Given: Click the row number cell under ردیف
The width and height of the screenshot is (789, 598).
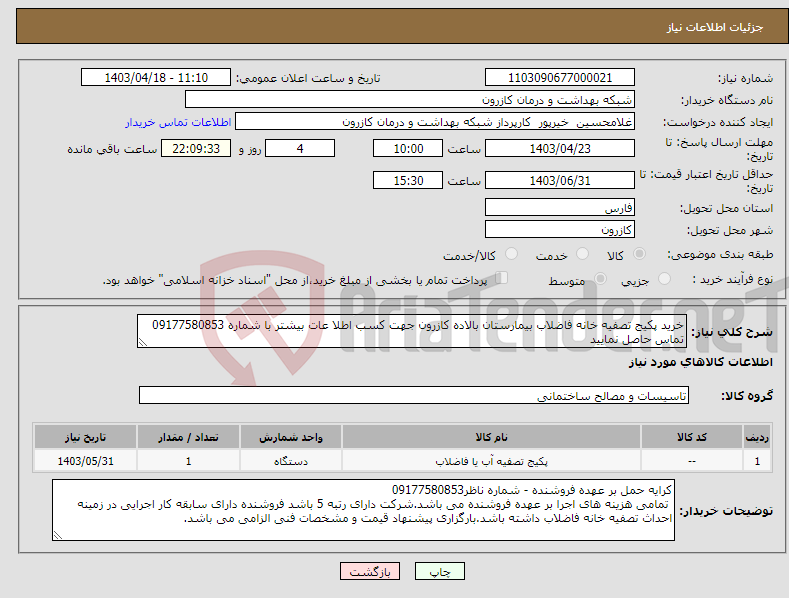Looking at the screenshot, I should pyautogui.click(x=757, y=461).
